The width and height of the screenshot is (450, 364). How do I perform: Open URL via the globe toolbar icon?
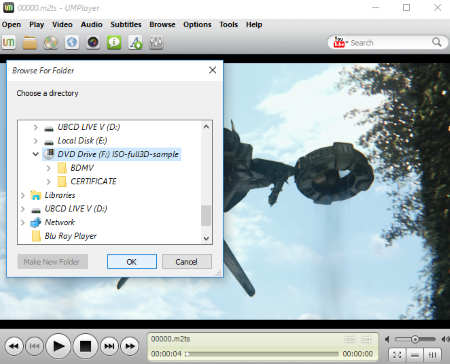pos(72,43)
